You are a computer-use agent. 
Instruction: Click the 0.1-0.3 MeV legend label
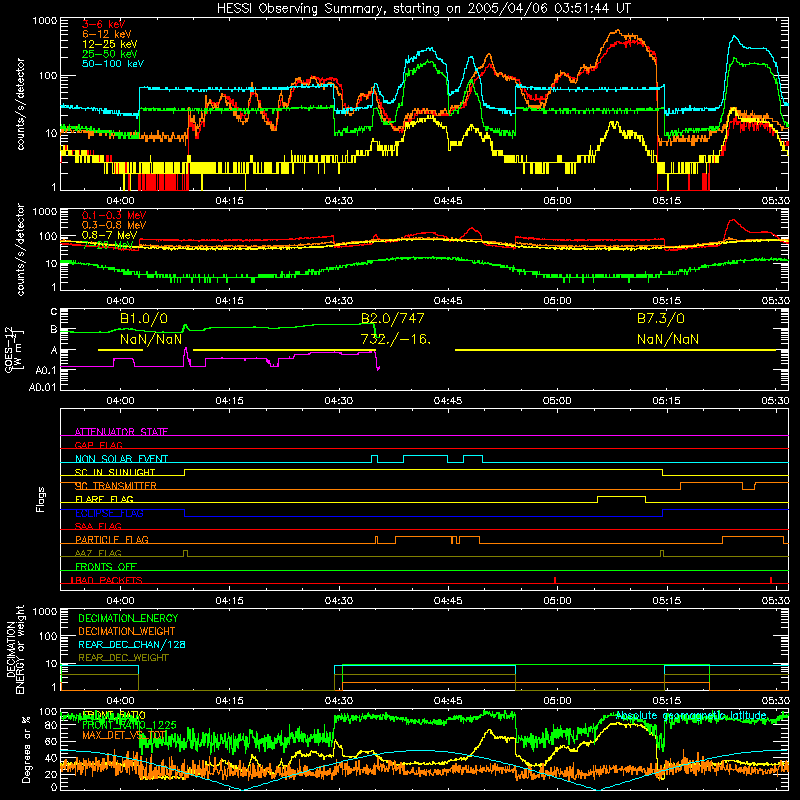[114, 215]
